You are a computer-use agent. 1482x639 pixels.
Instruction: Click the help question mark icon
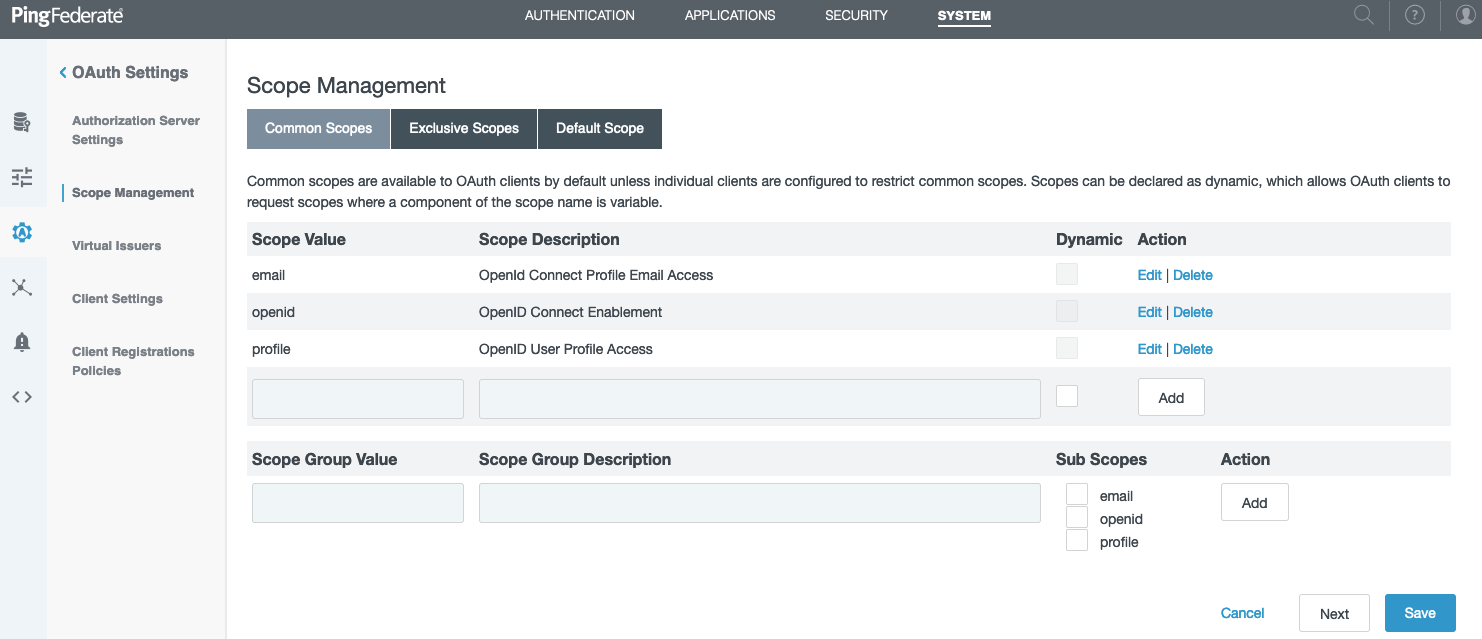pos(1414,15)
